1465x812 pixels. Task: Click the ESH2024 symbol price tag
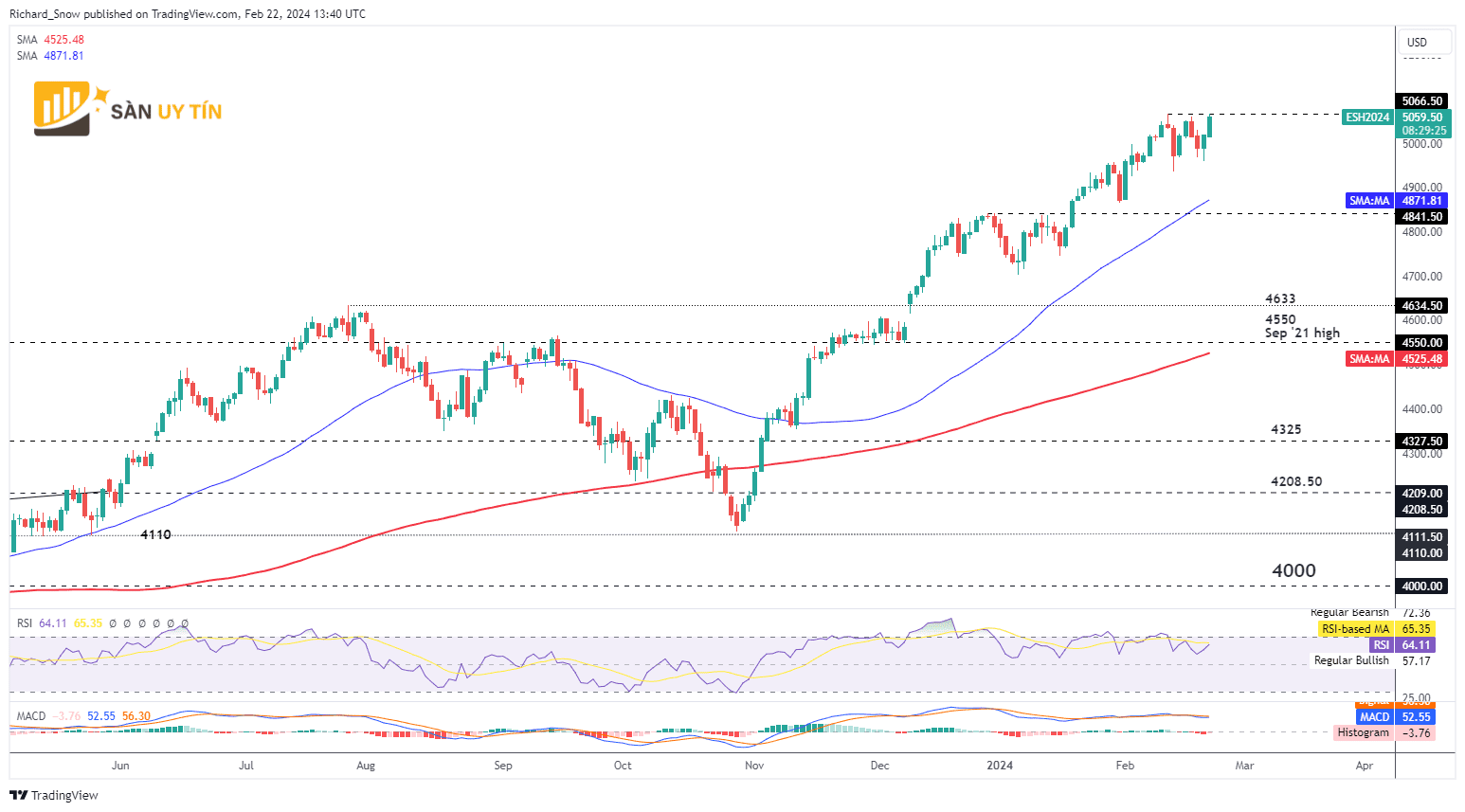[x=1367, y=117]
